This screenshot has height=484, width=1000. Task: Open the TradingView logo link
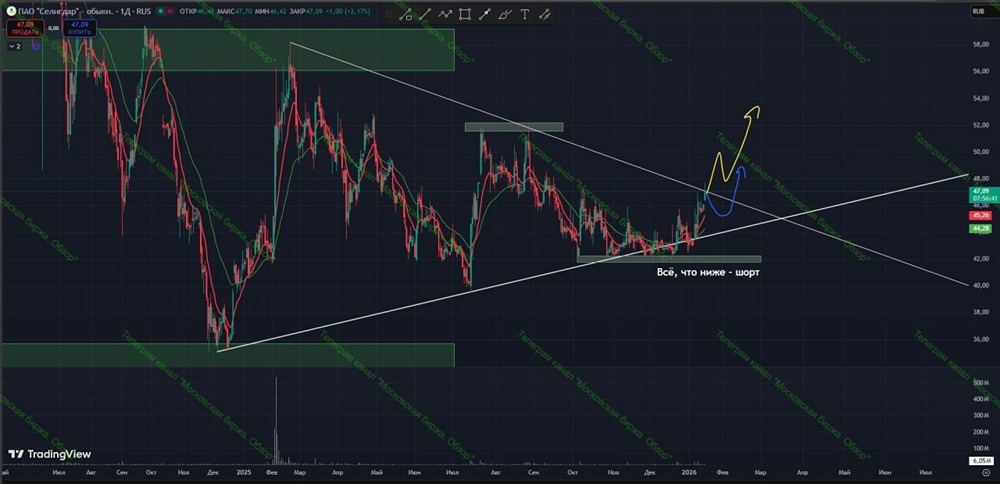[50, 454]
